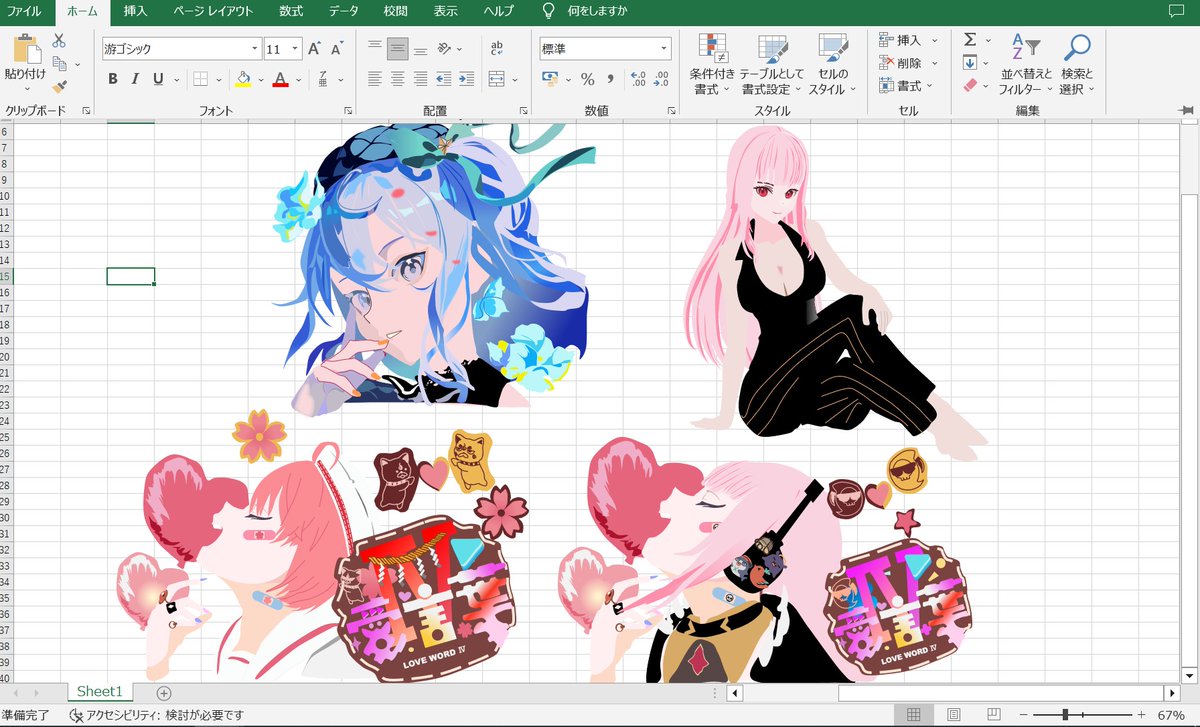
Task: Open font color dropdown arrow
Action: coord(298,79)
